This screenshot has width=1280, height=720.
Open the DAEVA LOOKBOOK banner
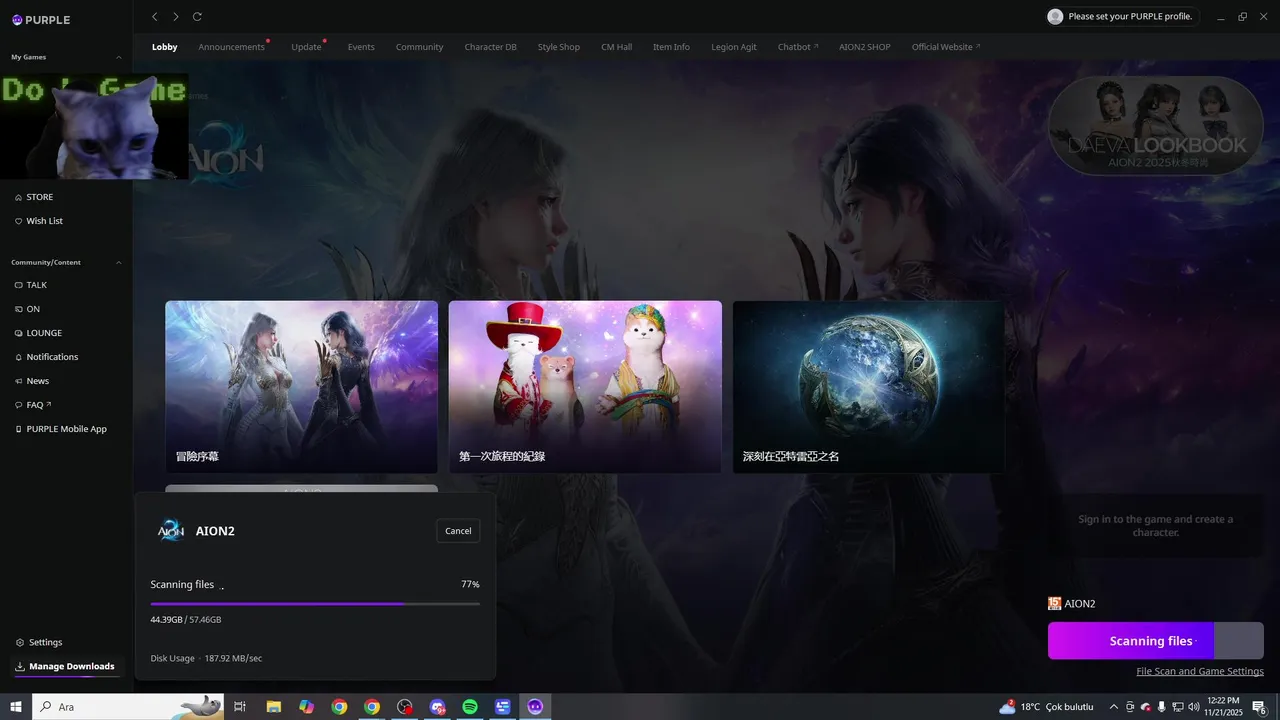click(1155, 126)
